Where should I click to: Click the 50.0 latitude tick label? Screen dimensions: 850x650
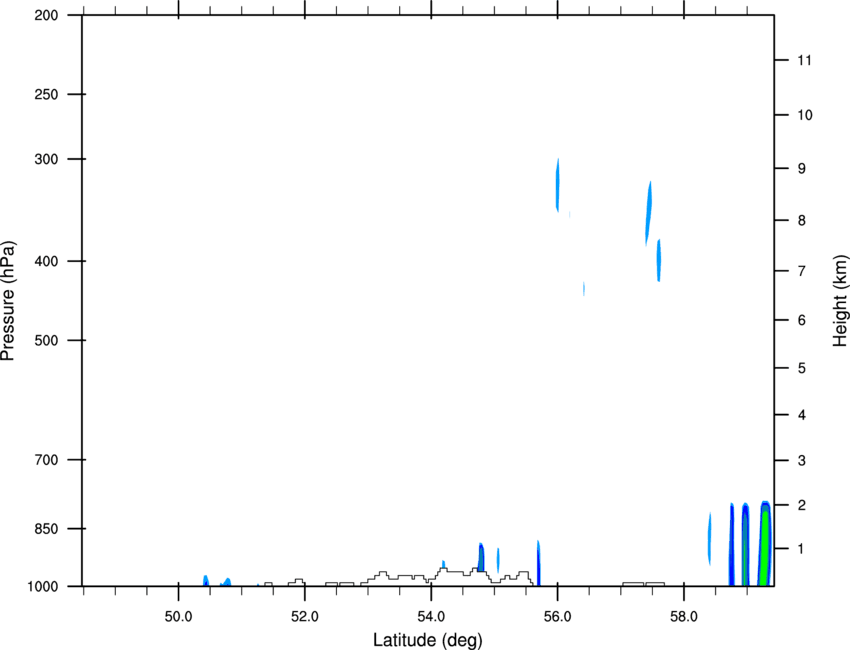(x=178, y=617)
